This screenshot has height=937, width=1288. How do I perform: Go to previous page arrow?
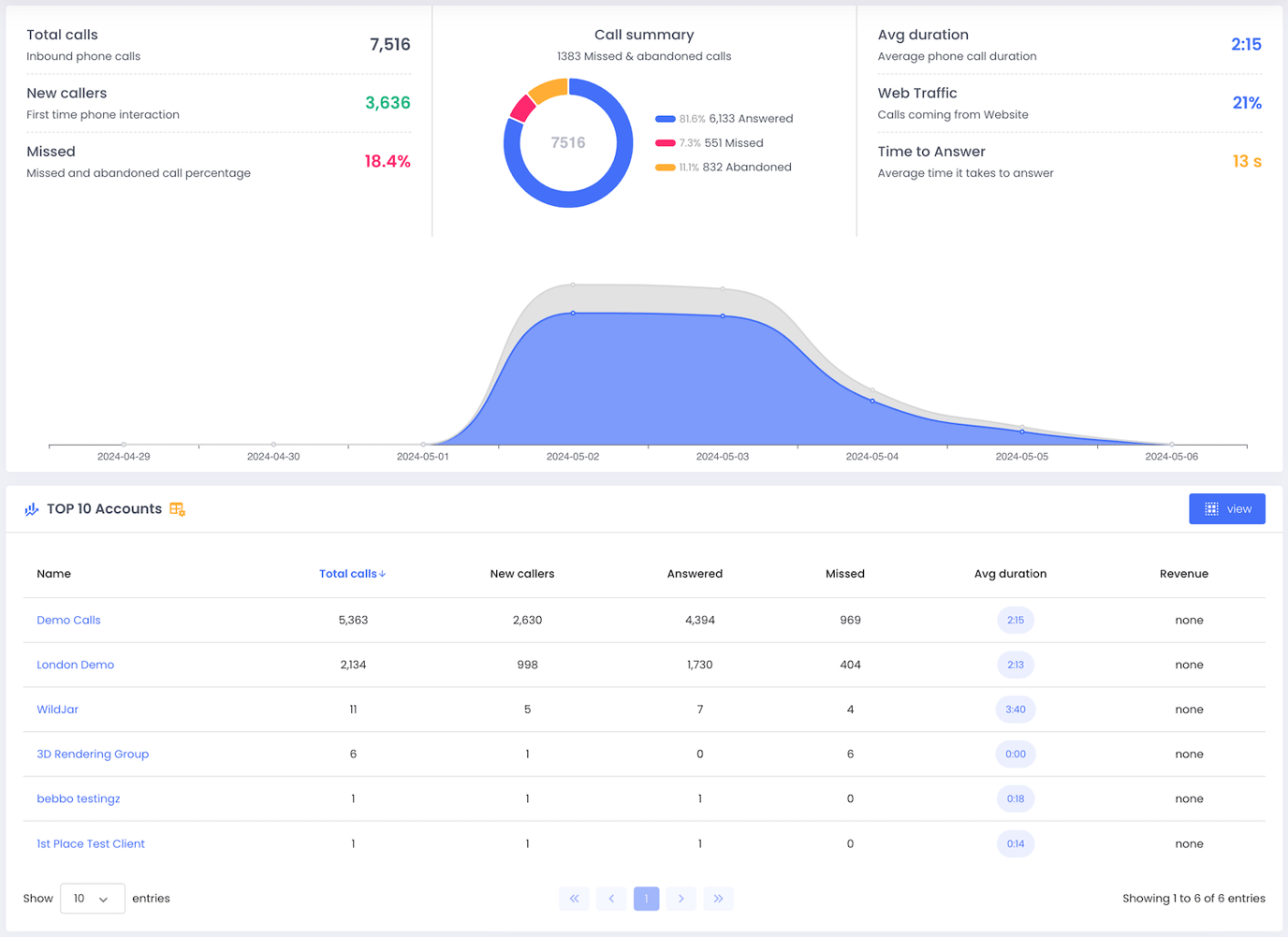pyautogui.click(x=611, y=899)
